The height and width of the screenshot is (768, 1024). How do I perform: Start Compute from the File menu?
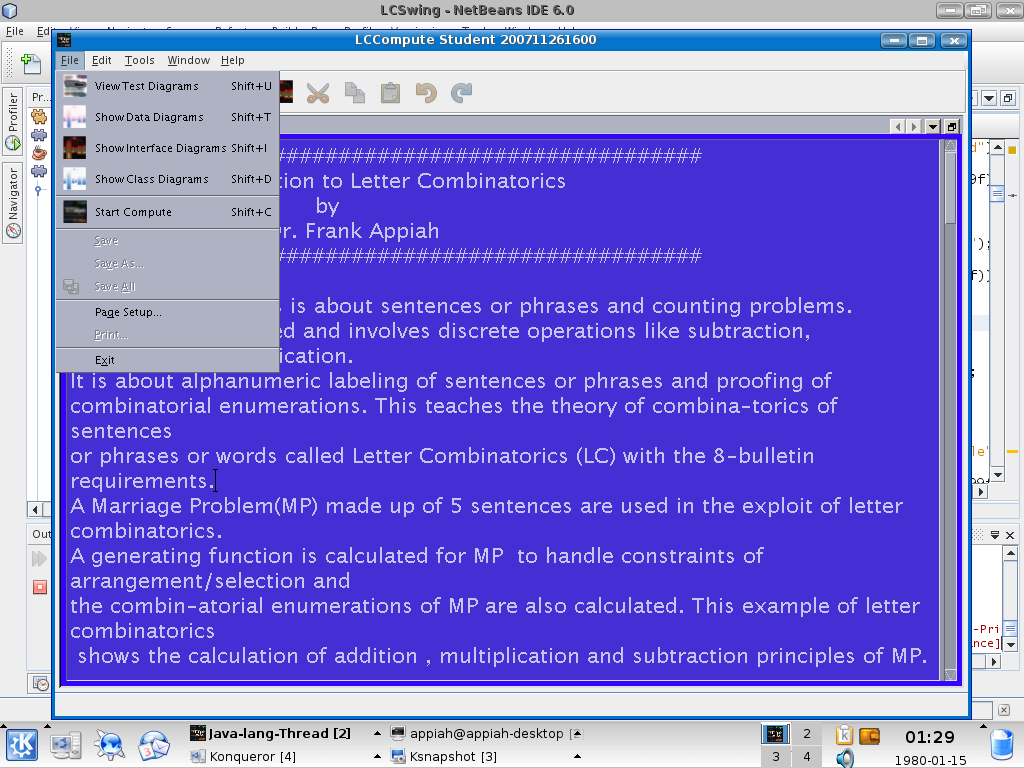167,212
